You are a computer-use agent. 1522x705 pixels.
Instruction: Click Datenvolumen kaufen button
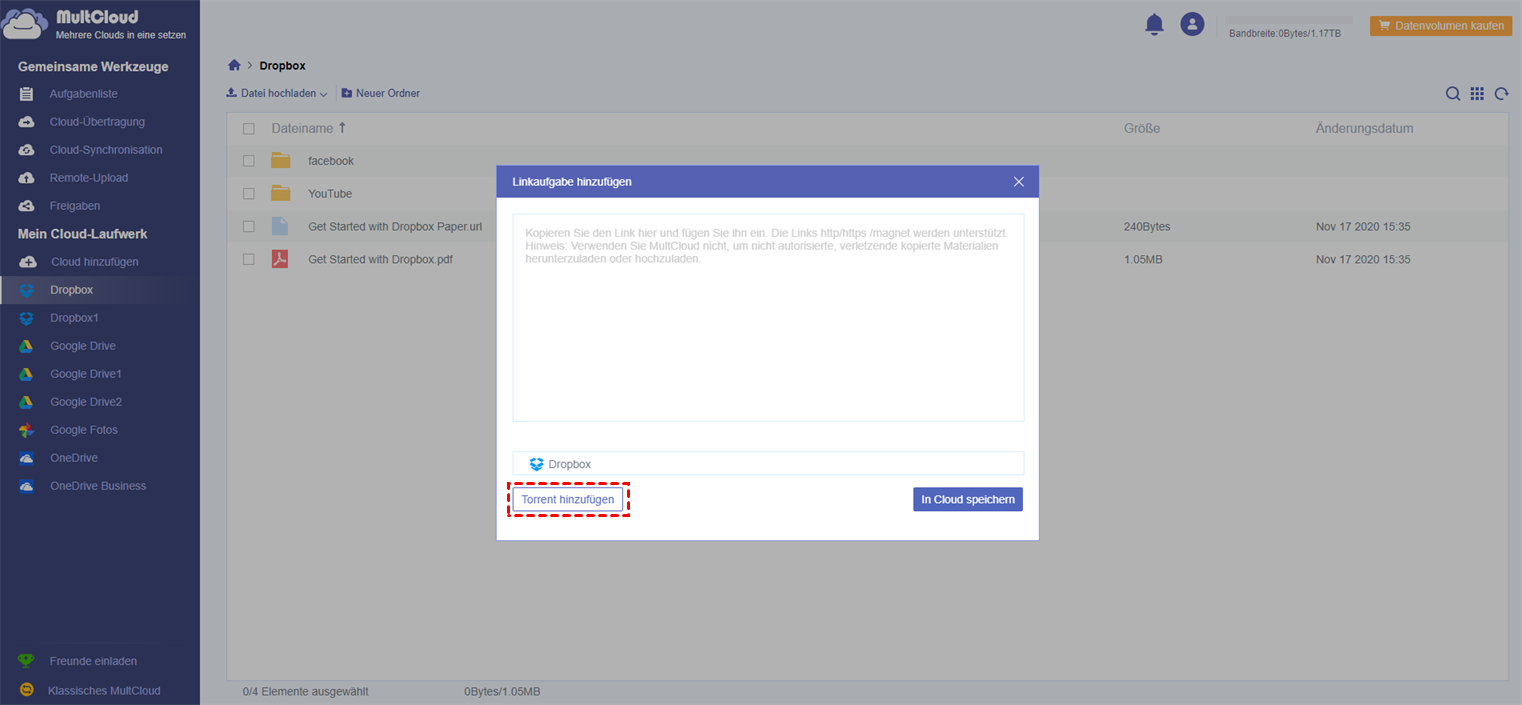pyautogui.click(x=1441, y=26)
